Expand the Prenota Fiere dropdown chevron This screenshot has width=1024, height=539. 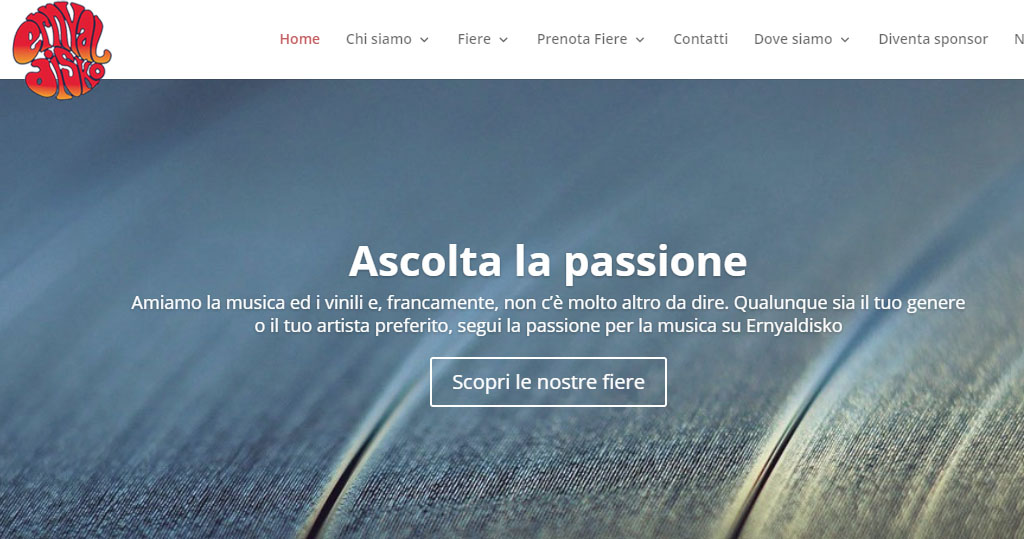(x=640, y=40)
